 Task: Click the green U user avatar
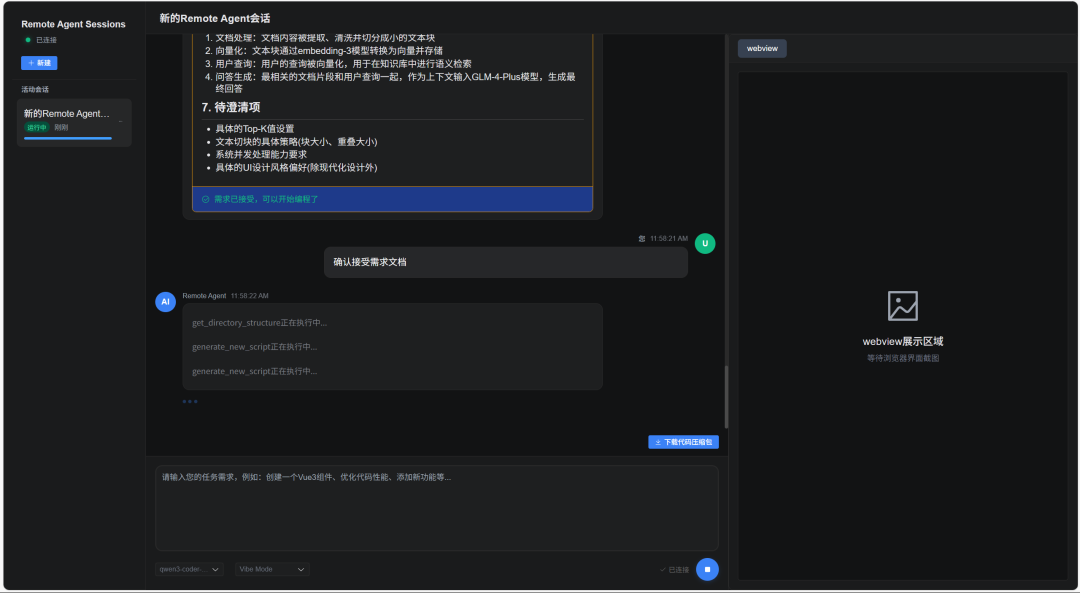pos(705,243)
